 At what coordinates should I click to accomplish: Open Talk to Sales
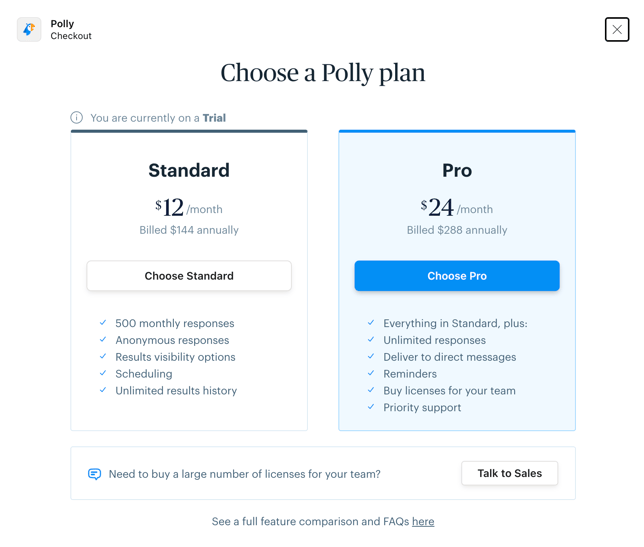[509, 473]
